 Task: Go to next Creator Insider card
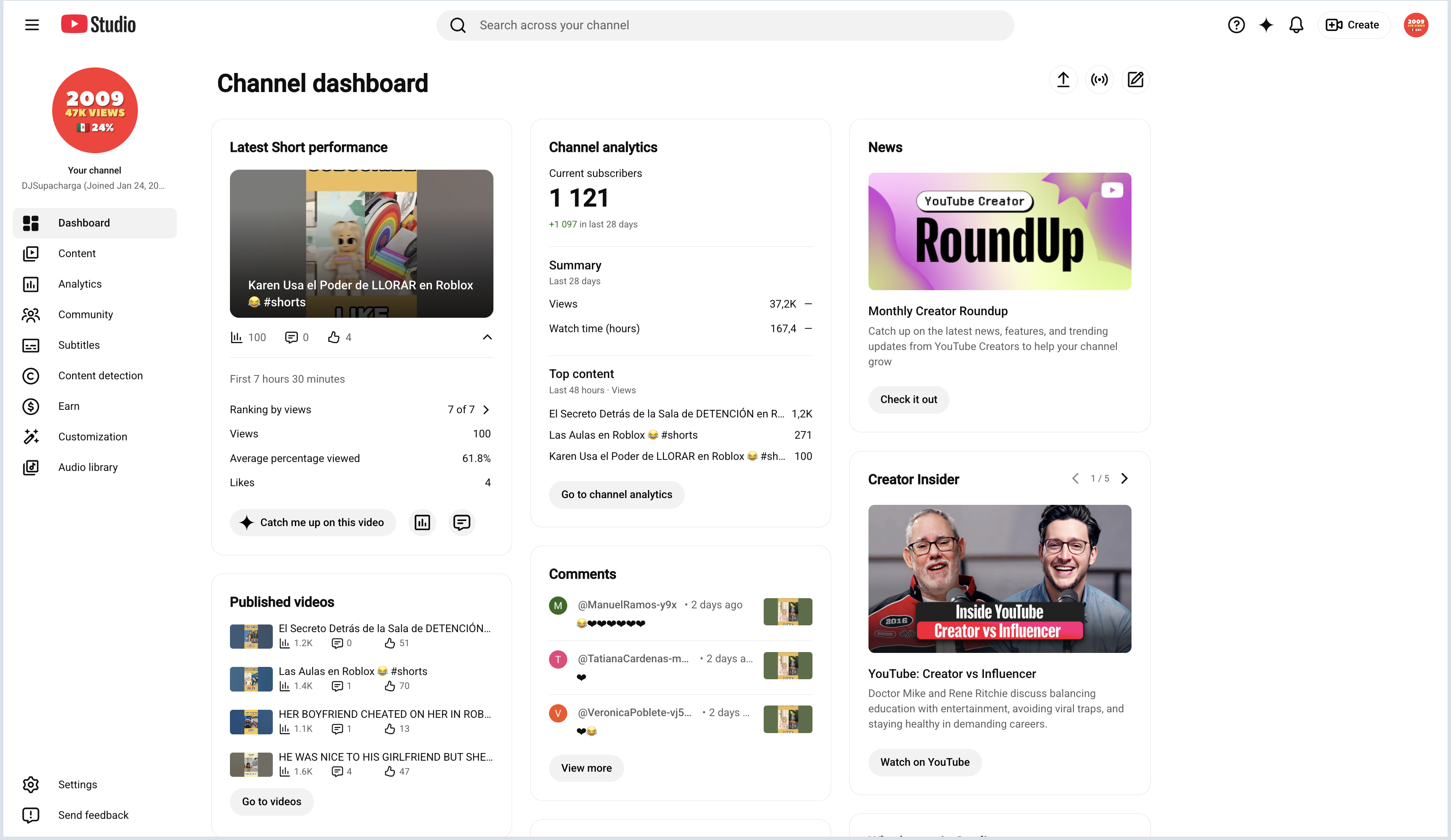coord(1124,479)
